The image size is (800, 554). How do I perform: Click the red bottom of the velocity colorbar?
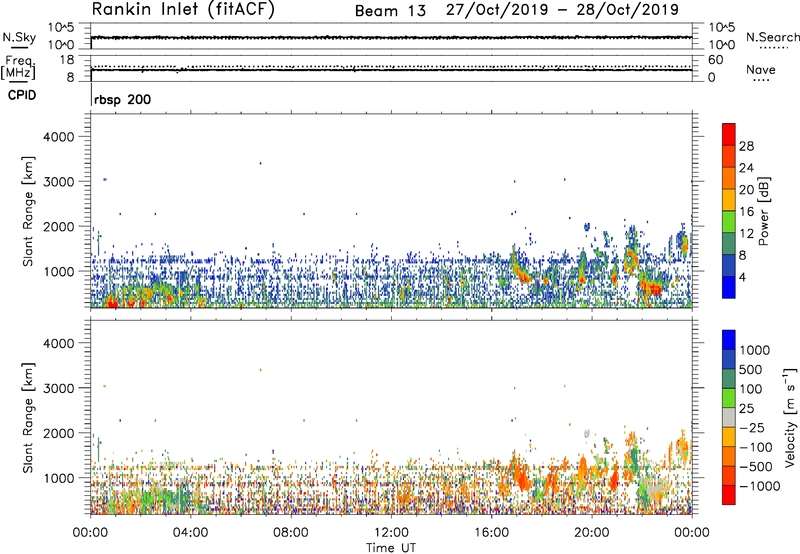point(729,495)
